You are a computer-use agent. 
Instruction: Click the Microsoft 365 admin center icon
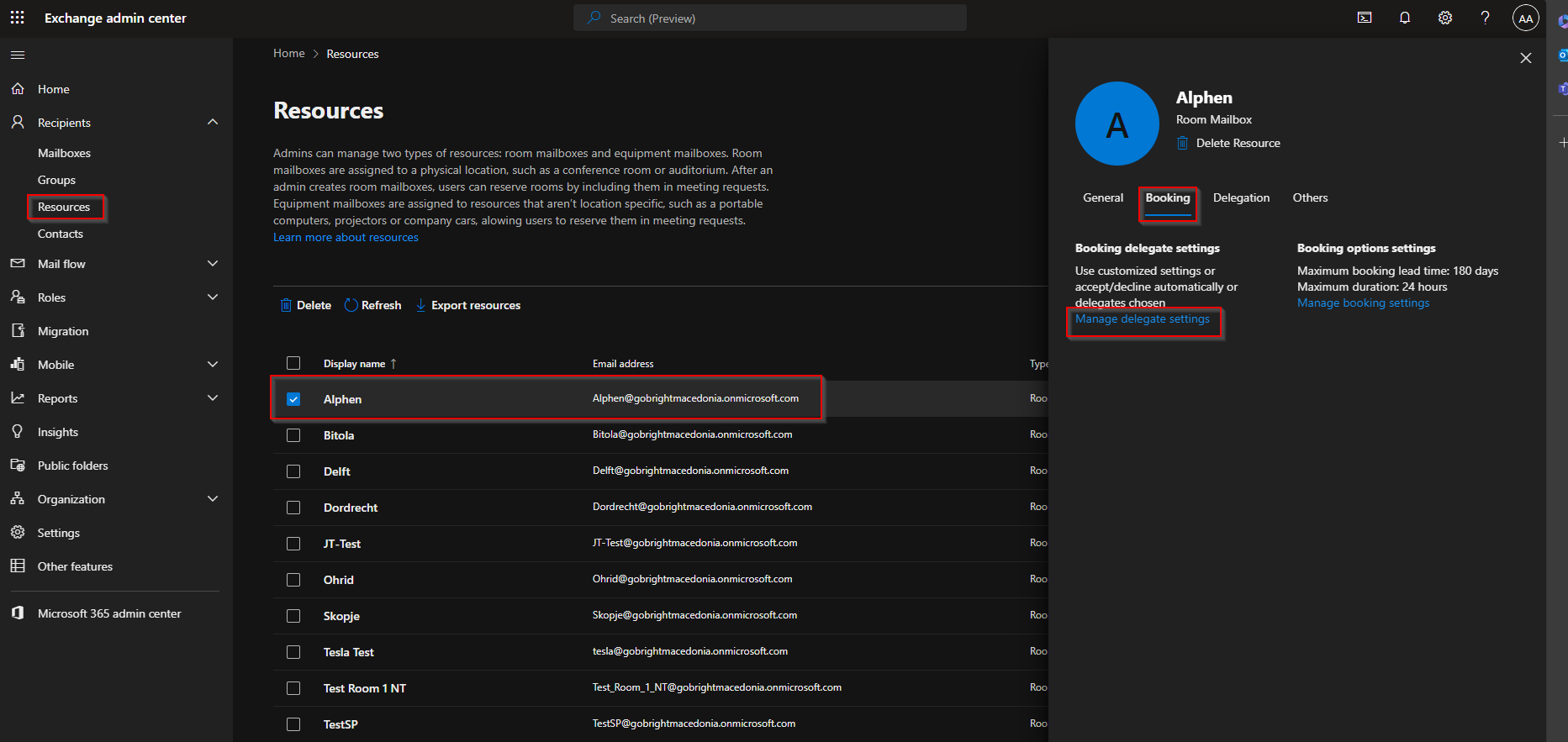(18, 613)
